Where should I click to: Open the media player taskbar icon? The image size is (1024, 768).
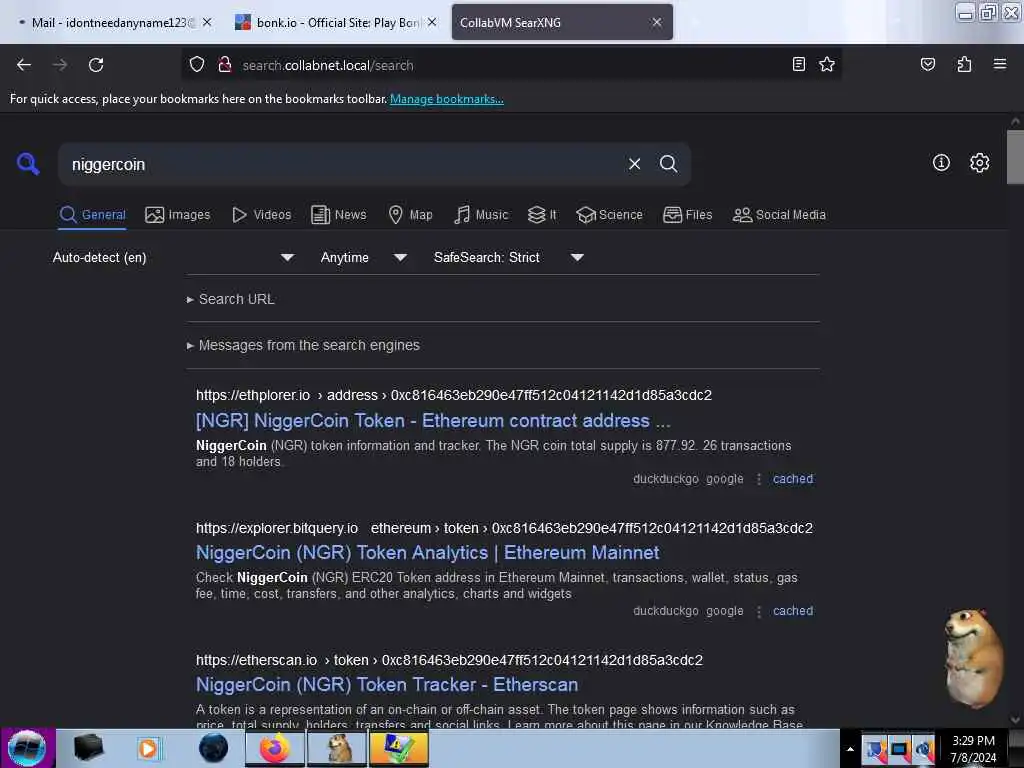point(148,748)
